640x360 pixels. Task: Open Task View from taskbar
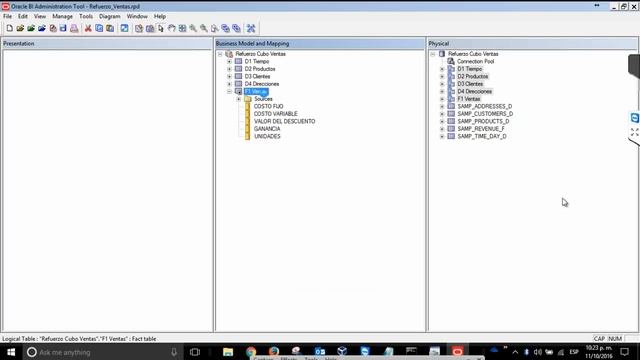point(195,352)
